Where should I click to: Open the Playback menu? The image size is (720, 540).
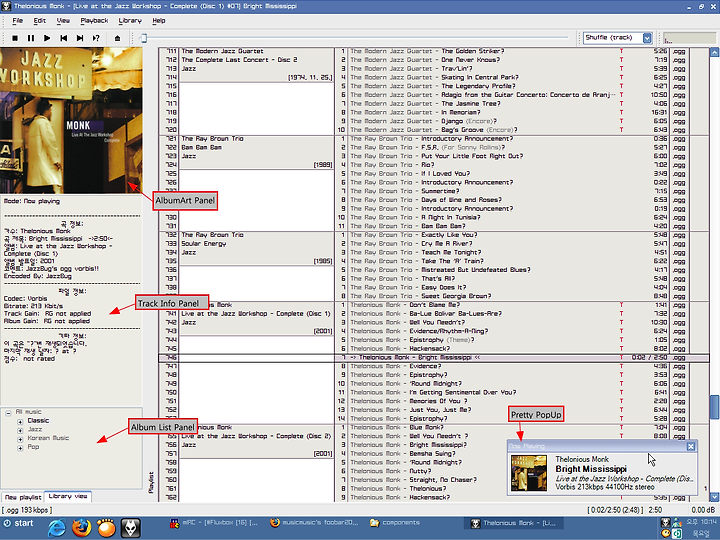(x=94, y=21)
